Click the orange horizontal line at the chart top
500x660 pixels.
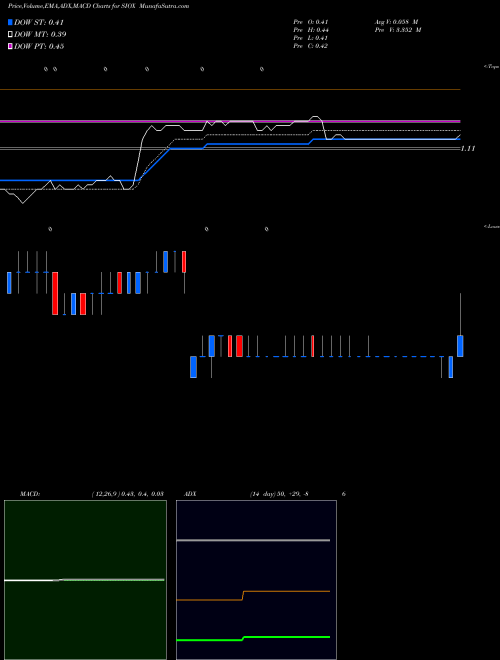[x=230, y=90]
